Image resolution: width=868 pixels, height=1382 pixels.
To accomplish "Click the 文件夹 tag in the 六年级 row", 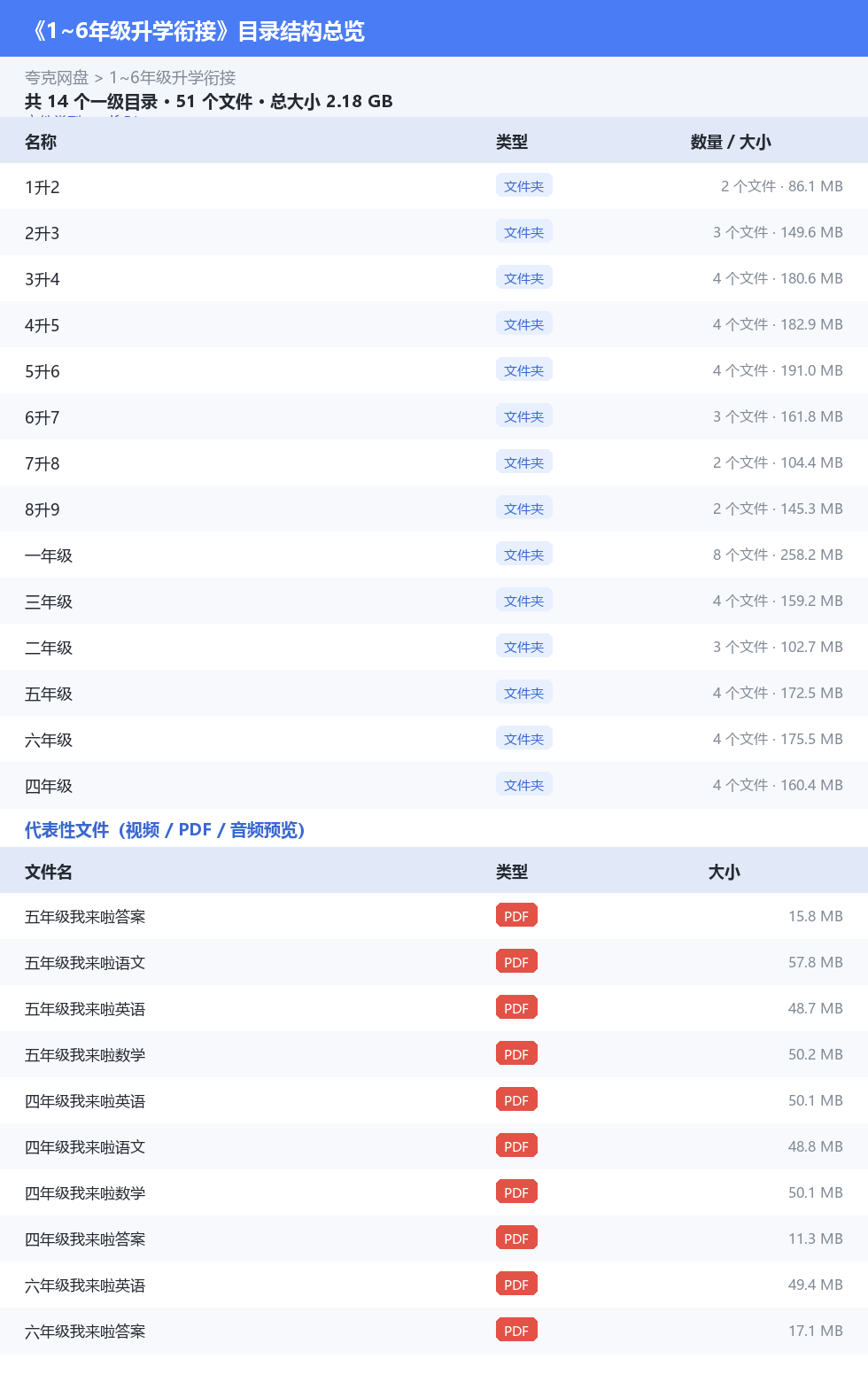I will click(524, 738).
